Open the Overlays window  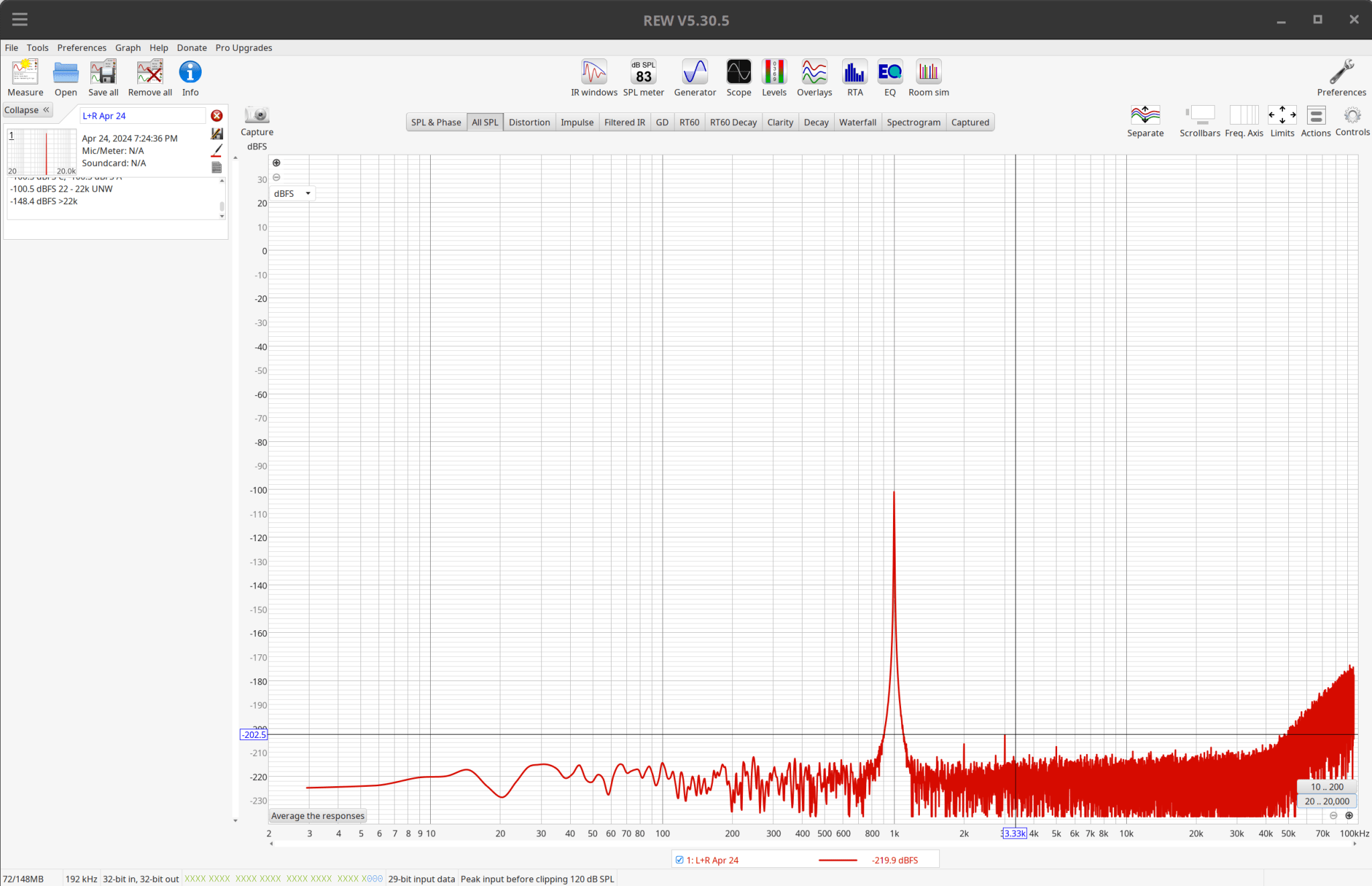click(815, 78)
